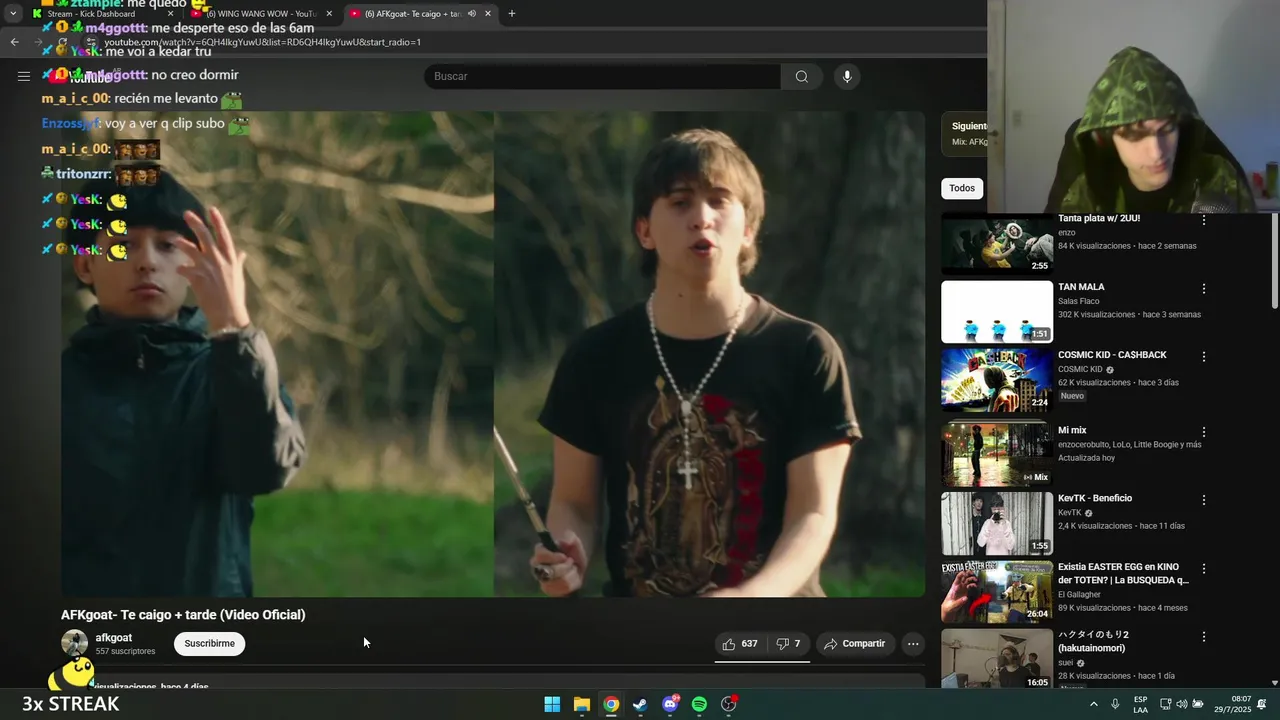Open the afkgoat channel name link

point(114,638)
